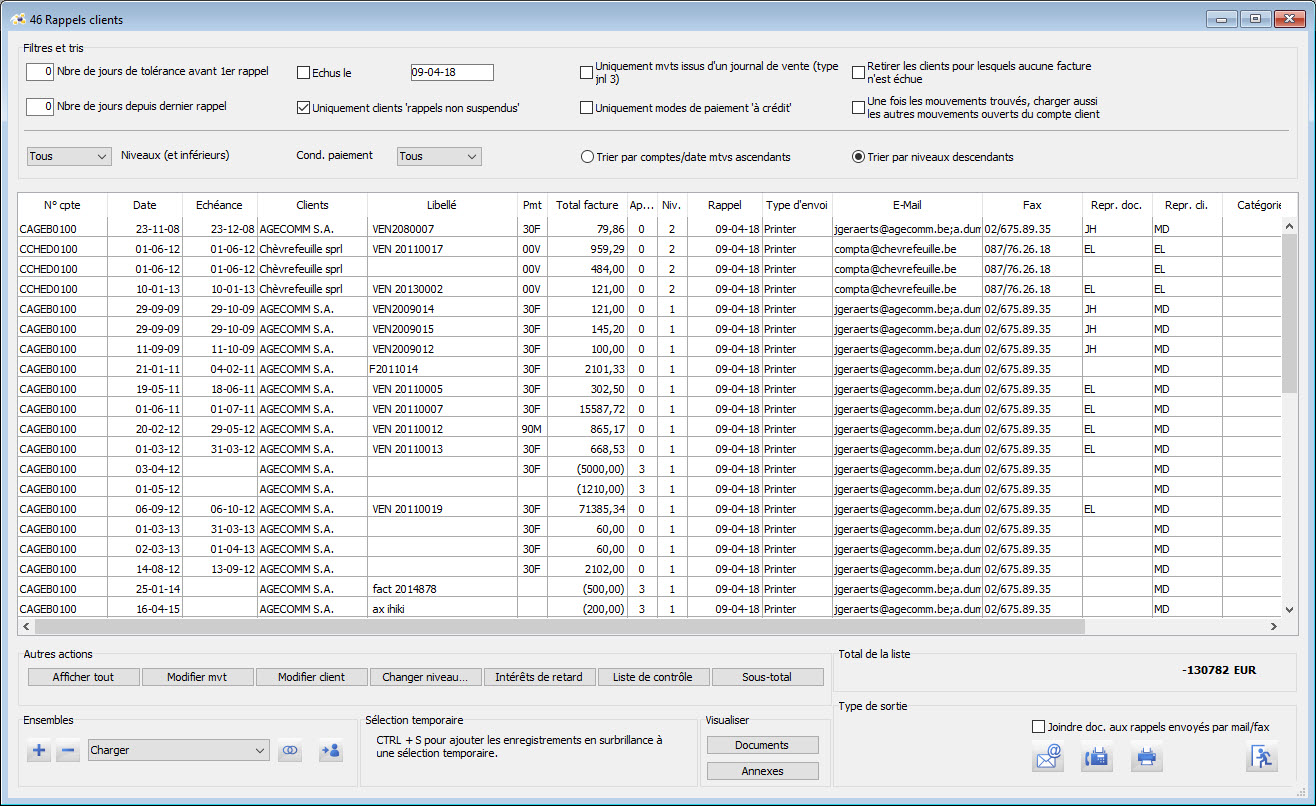The height and width of the screenshot is (806, 1316).
Task: Open the Niveaux 'Tous' dropdown
Action: 69,157
